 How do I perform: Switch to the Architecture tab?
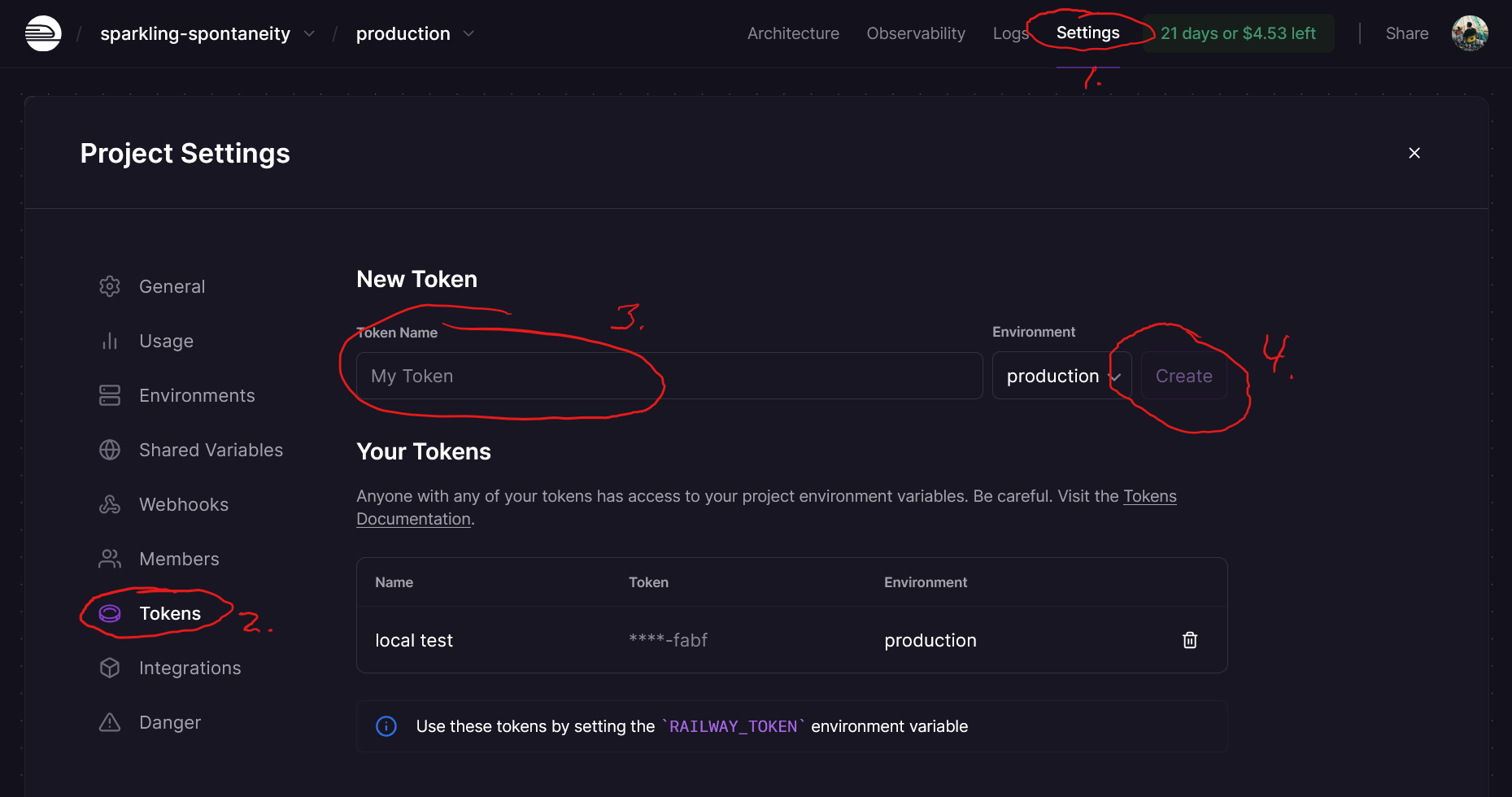coord(793,33)
